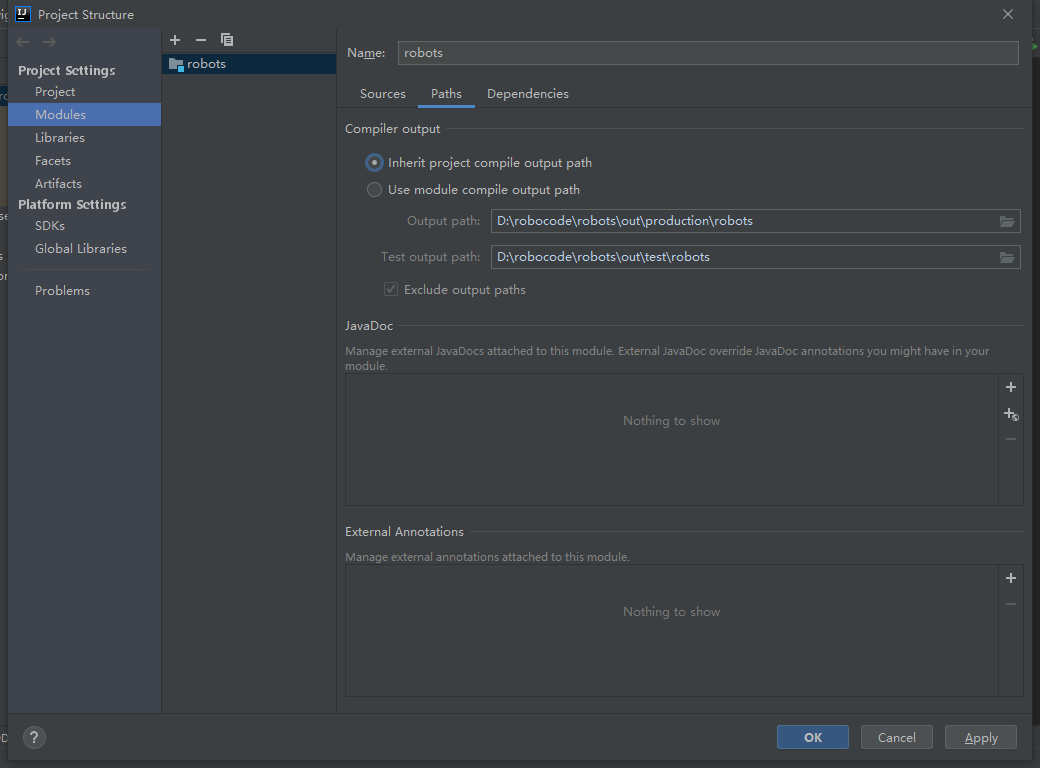Select the robots module in list
Screen dimensions: 1040x768
[x=249, y=64]
